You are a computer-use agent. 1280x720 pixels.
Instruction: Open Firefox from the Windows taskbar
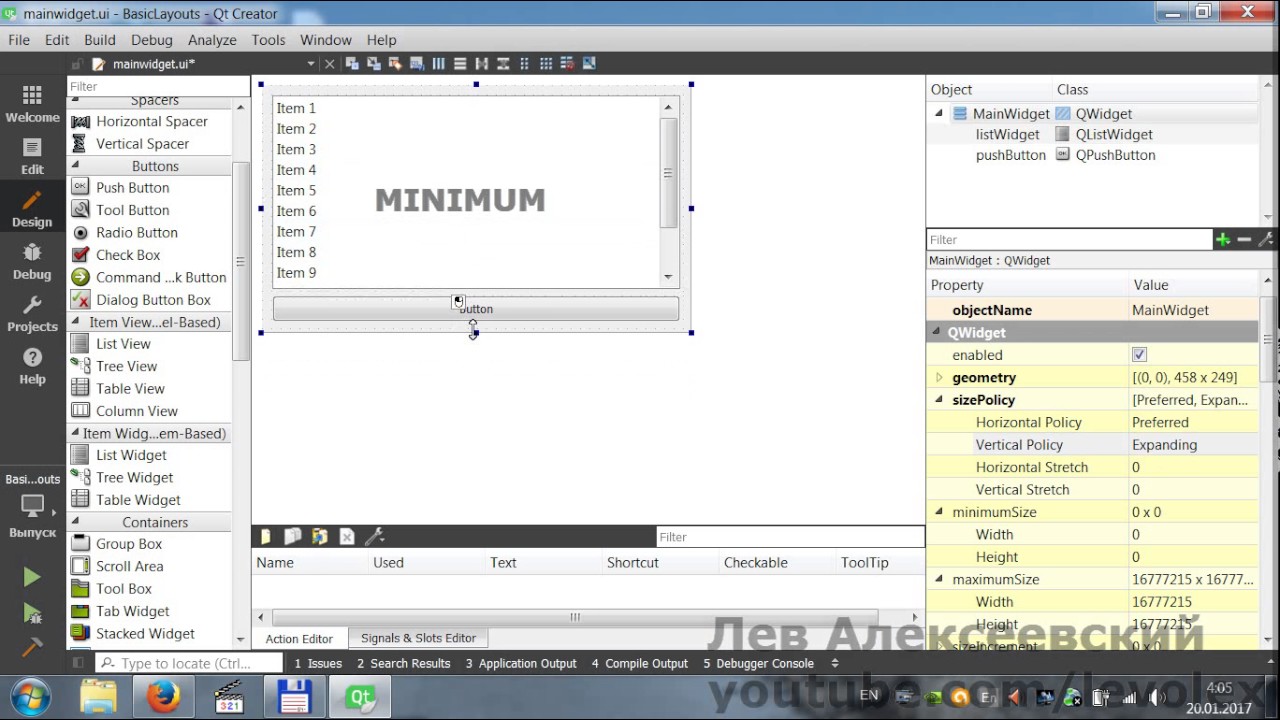[163, 696]
